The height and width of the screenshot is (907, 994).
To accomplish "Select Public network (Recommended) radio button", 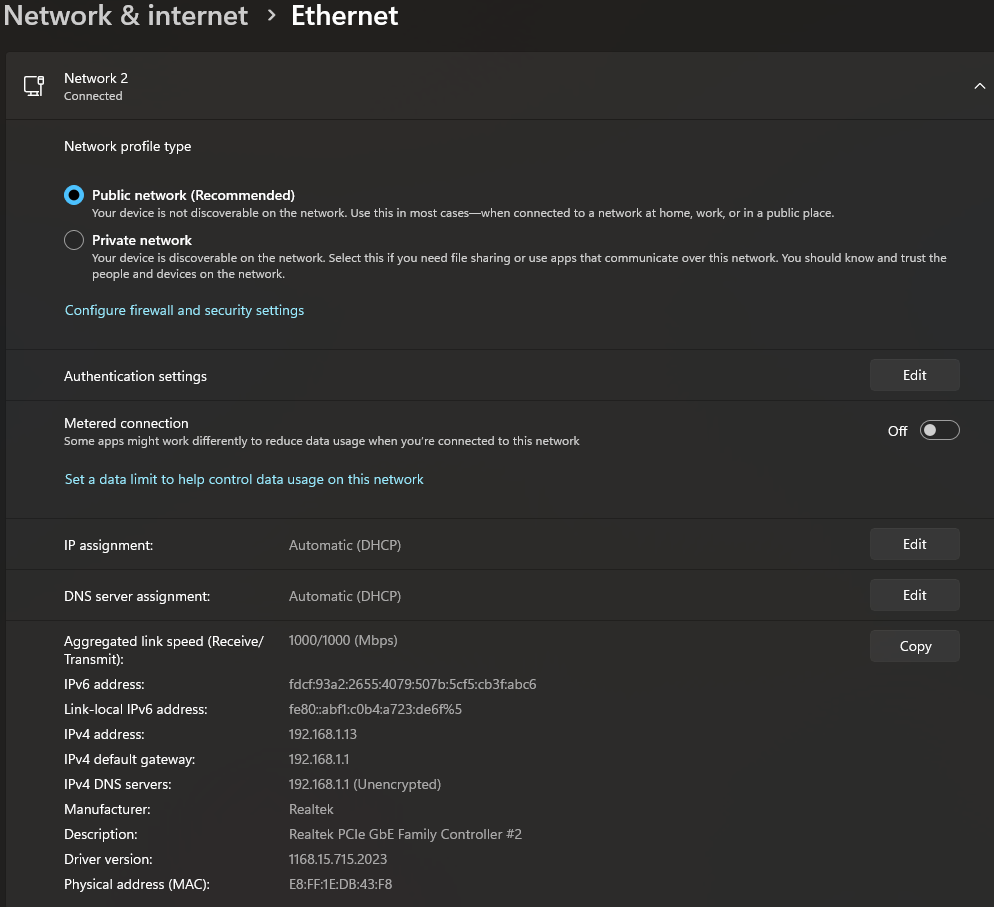I will click(x=74, y=195).
